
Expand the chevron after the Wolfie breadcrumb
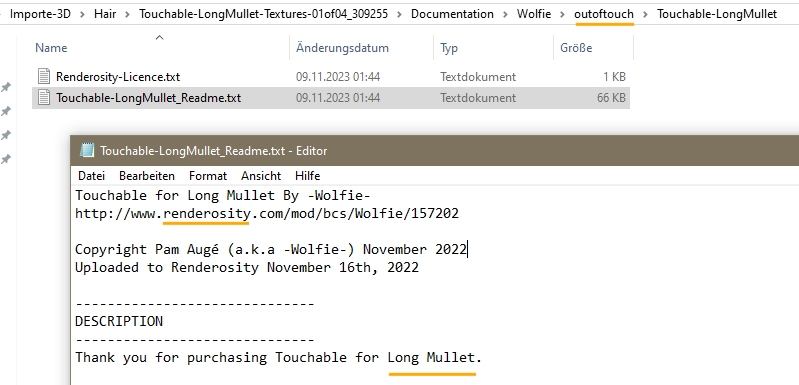[563, 14]
